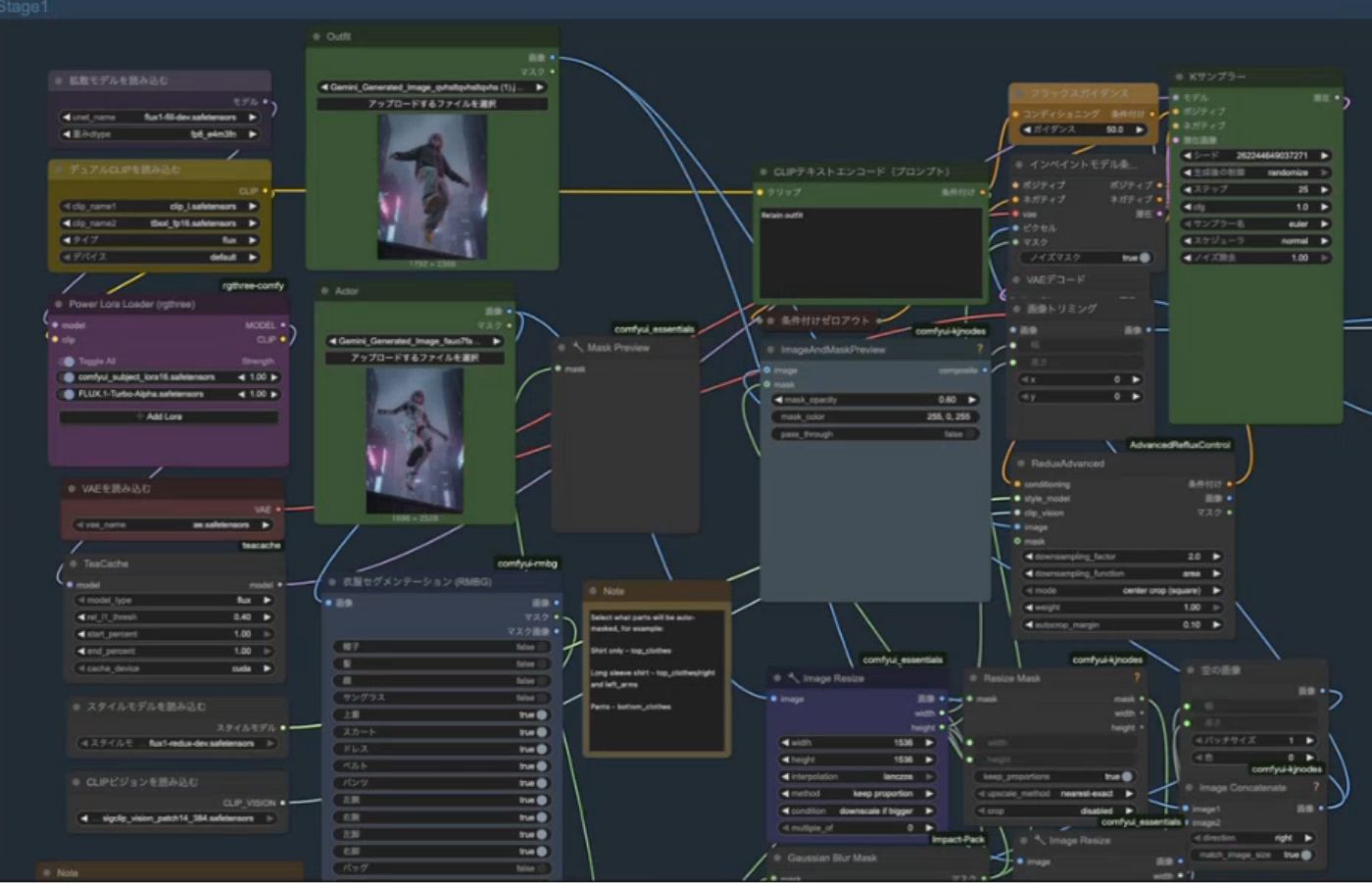This screenshot has height=883, width=1372.
Task: Click the Stage1 group title
Action: [x=24, y=8]
